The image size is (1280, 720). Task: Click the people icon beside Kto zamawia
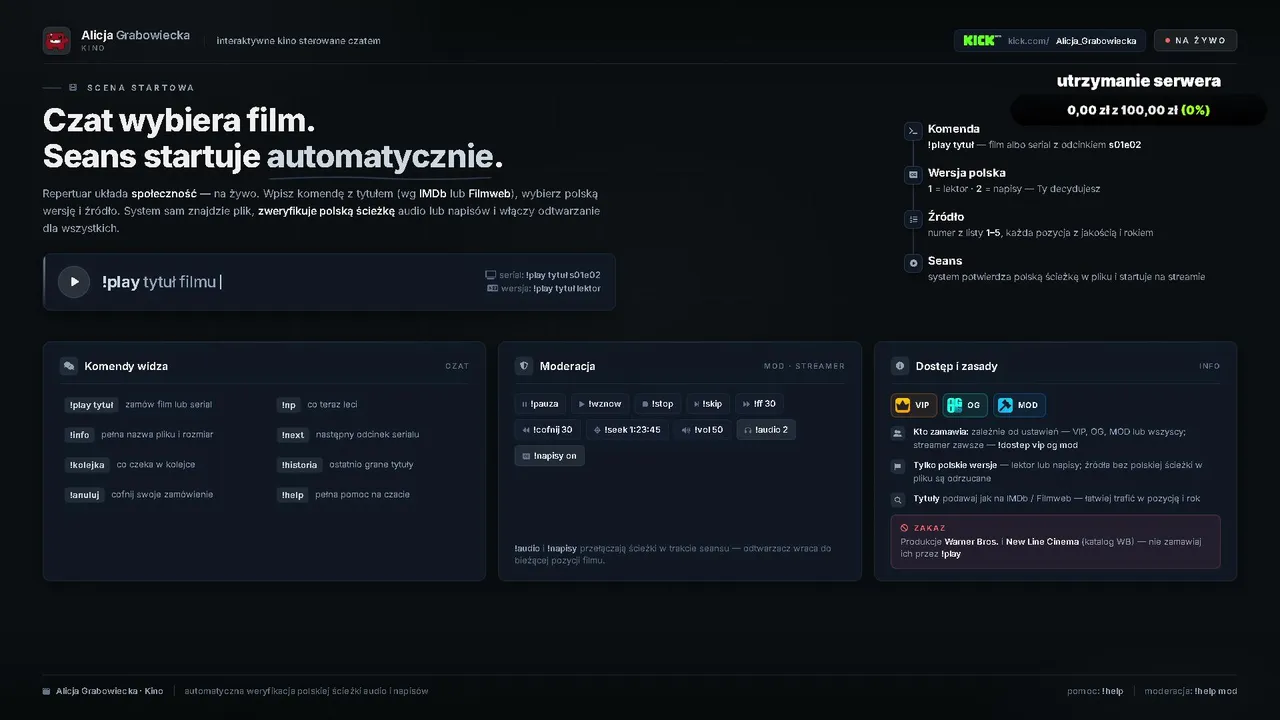(897, 433)
